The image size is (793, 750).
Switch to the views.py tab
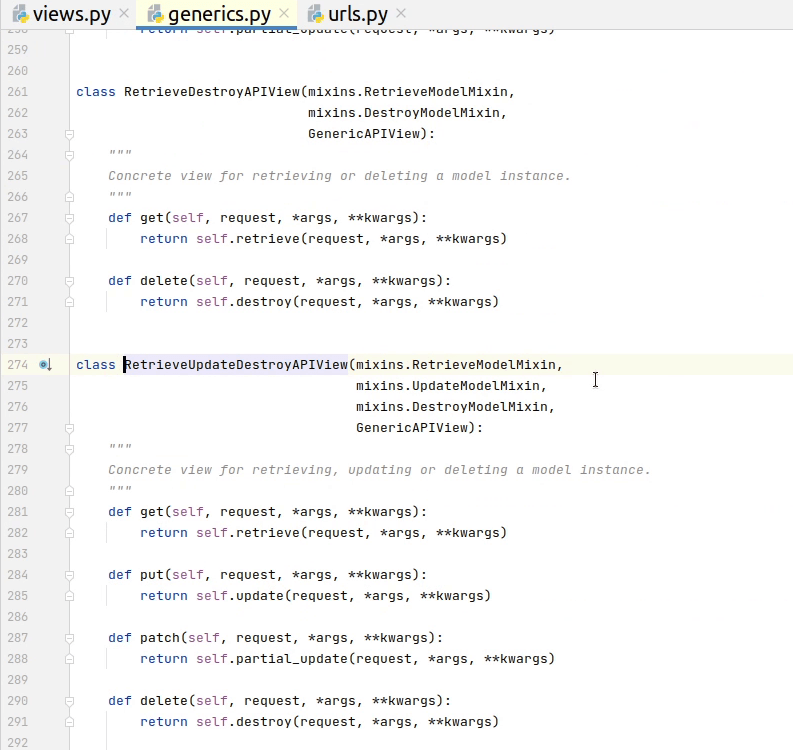(70, 14)
